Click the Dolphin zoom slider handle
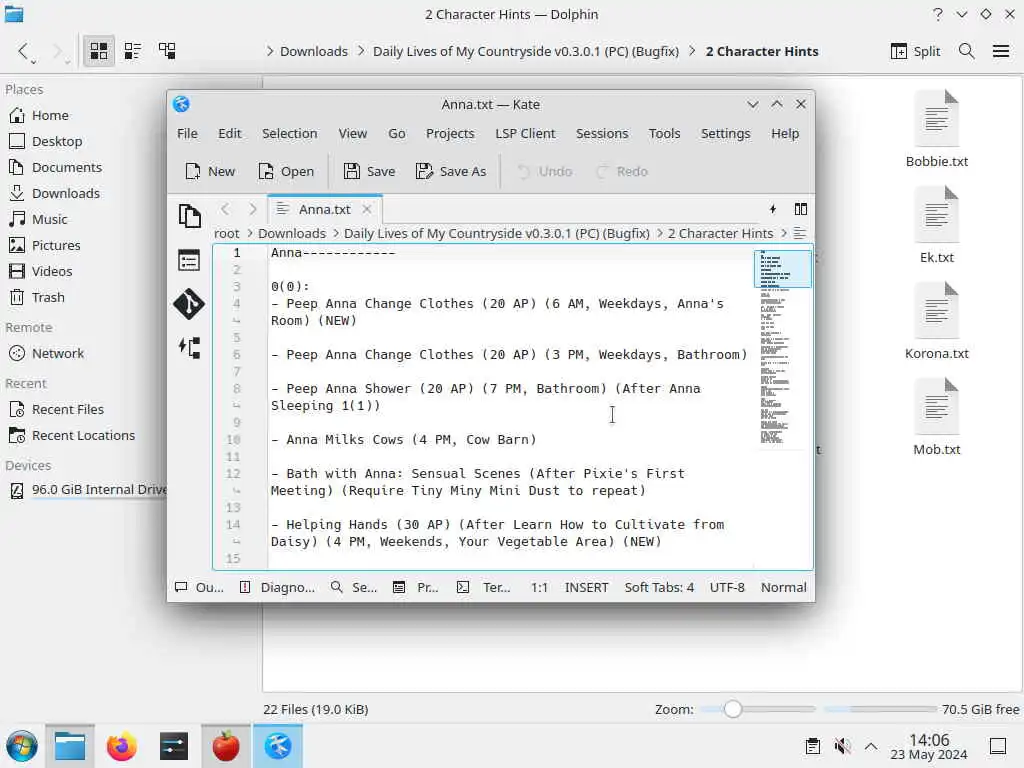The height and width of the screenshot is (768, 1024). tap(733, 709)
